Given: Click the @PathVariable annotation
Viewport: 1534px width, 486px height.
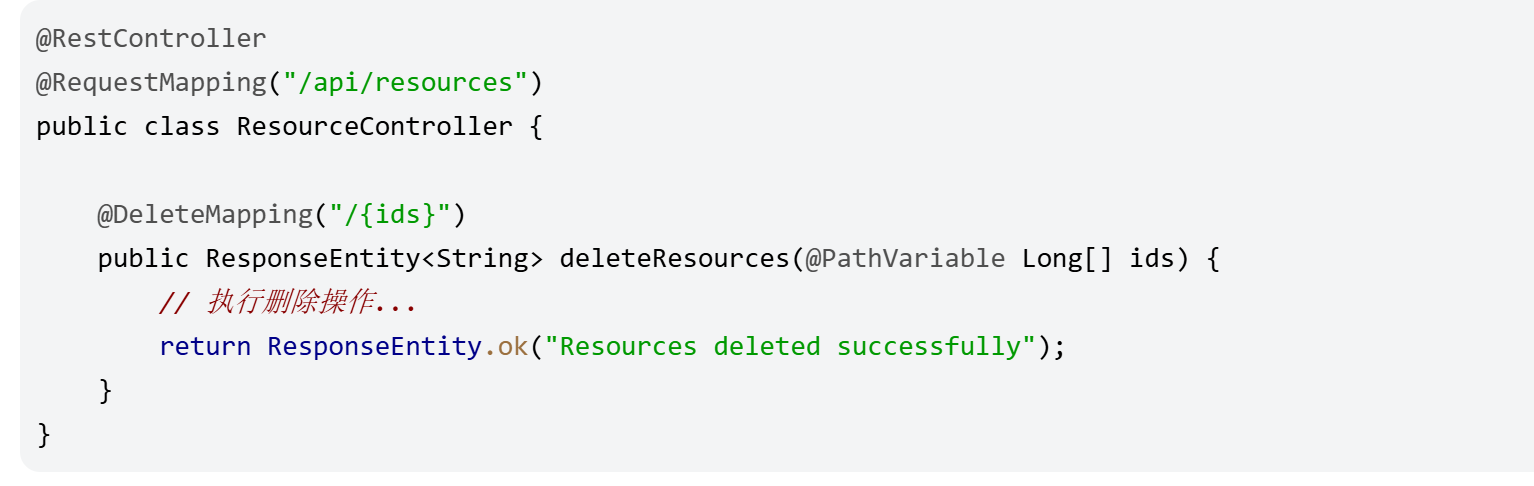Looking at the screenshot, I should point(904,258).
